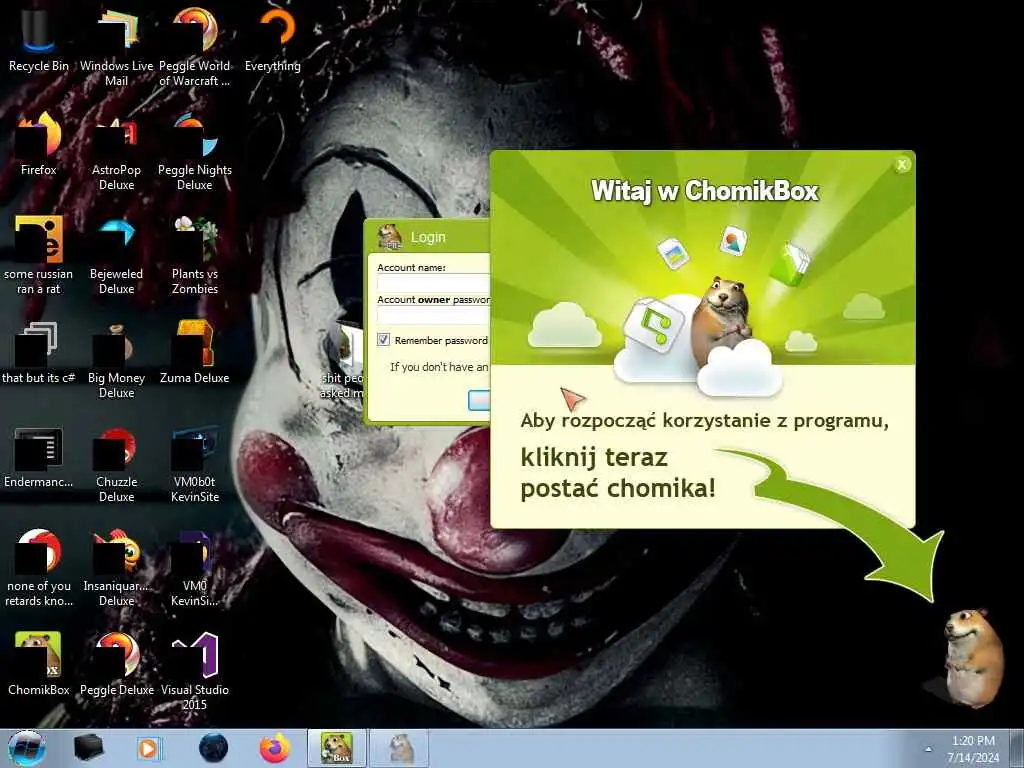1024x768 pixels.
Task: Launch Peggle Nights Deluxe shortcut
Action: click(195, 150)
